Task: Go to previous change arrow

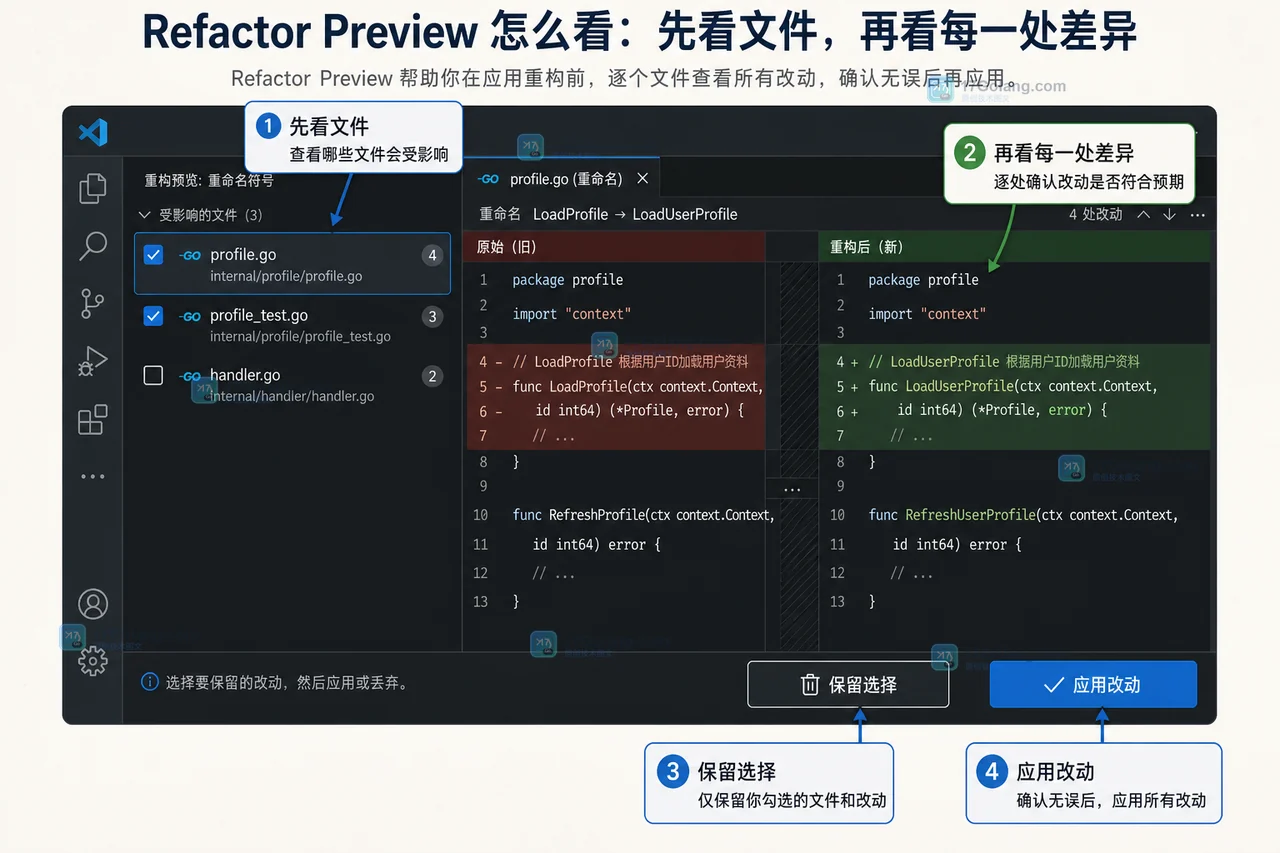Action: pos(1144,214)
